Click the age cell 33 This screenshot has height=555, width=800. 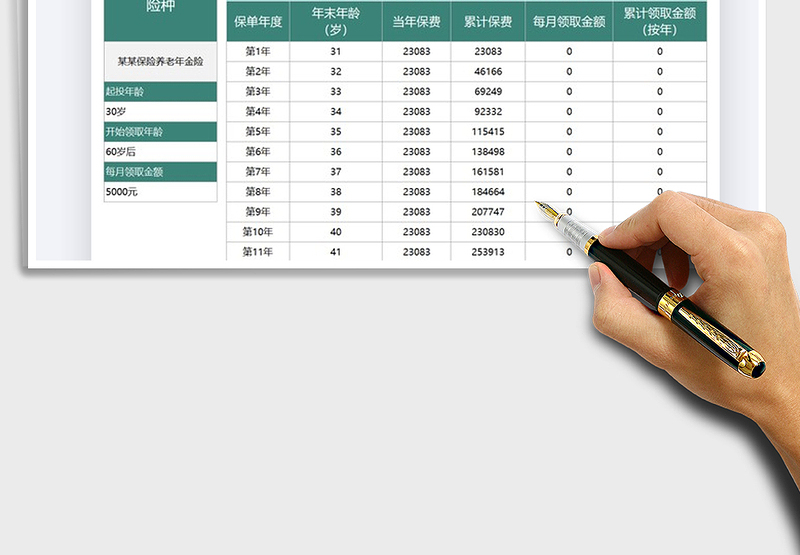(336, 91)
